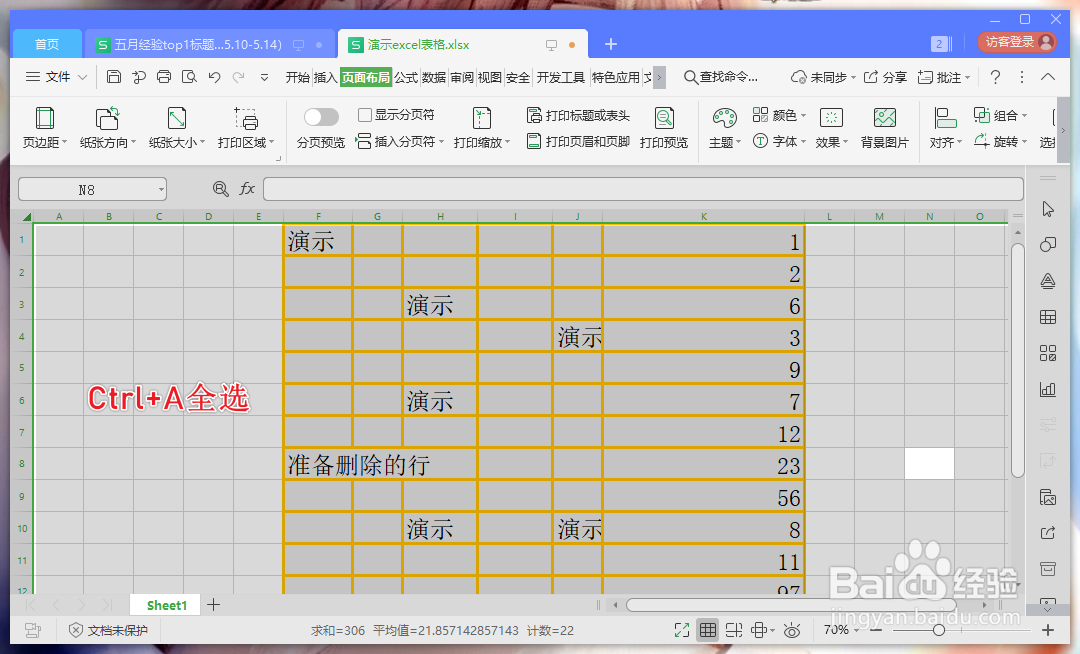The height and width of the screenshot is (654, 1080).
Task: Enable the 显示分页符 checkbox
Action: coord(365,116)
